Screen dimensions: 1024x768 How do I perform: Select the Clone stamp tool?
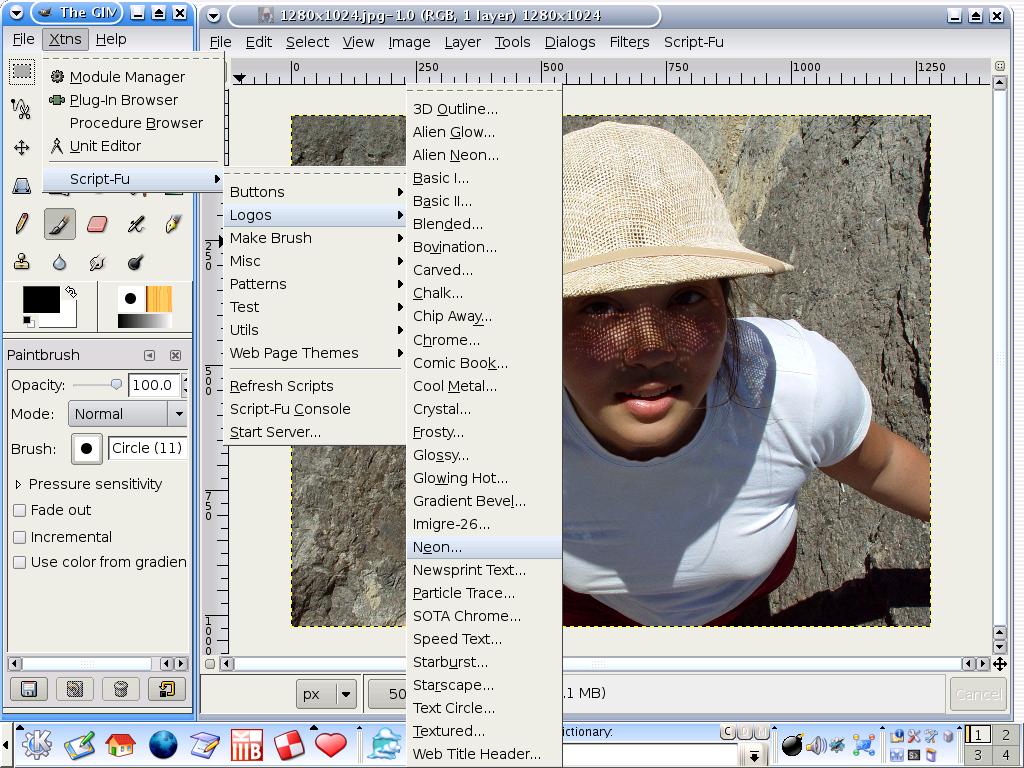(21, 262)
